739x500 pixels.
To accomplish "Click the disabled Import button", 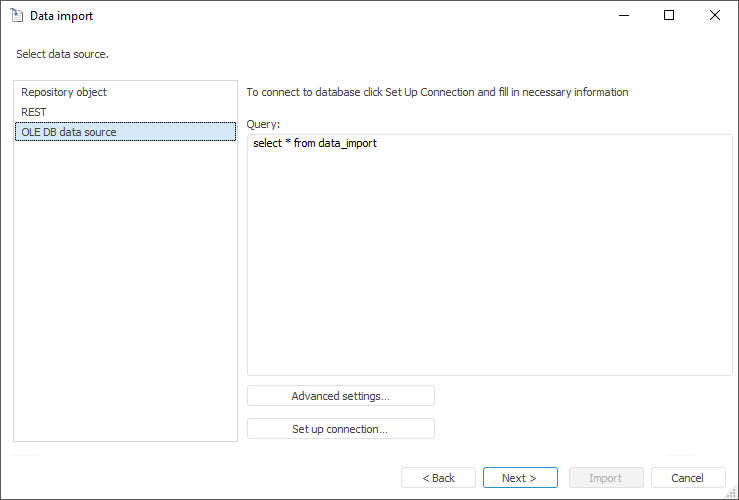I will pos(605,478).
